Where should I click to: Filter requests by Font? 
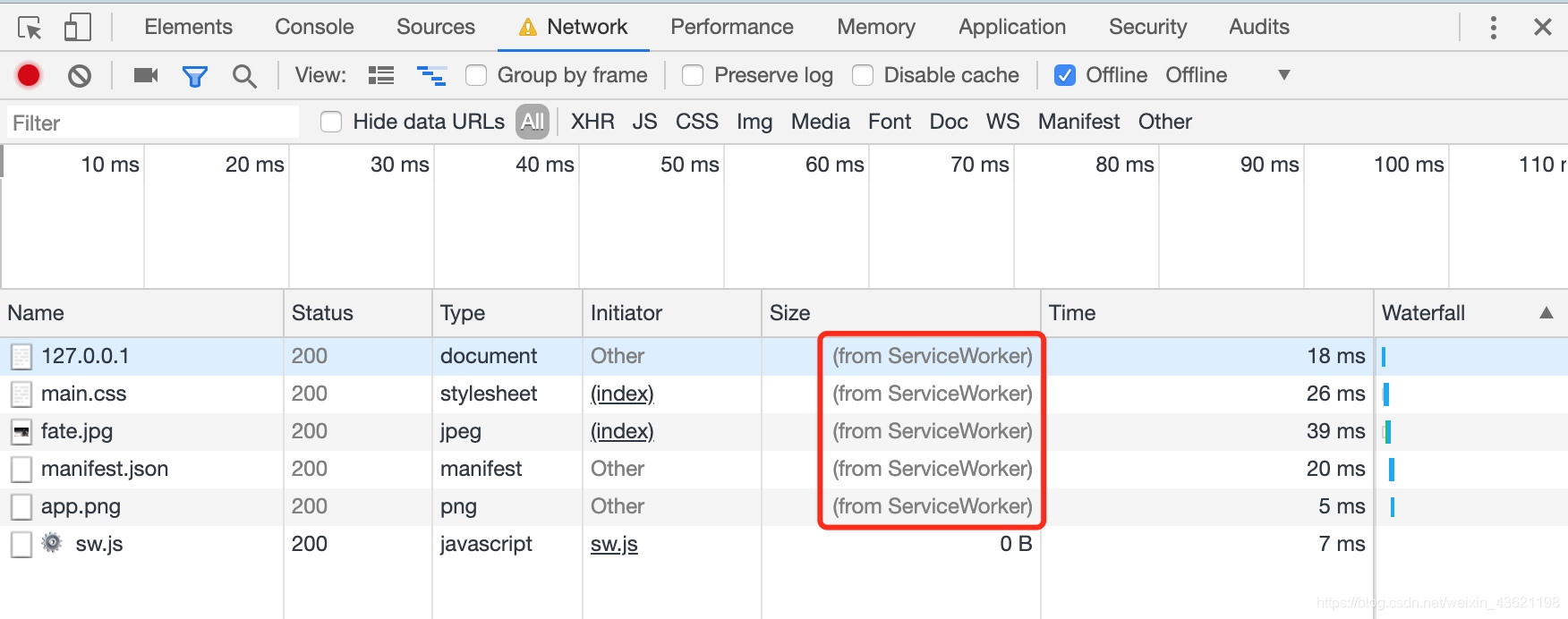coord(890,122)
